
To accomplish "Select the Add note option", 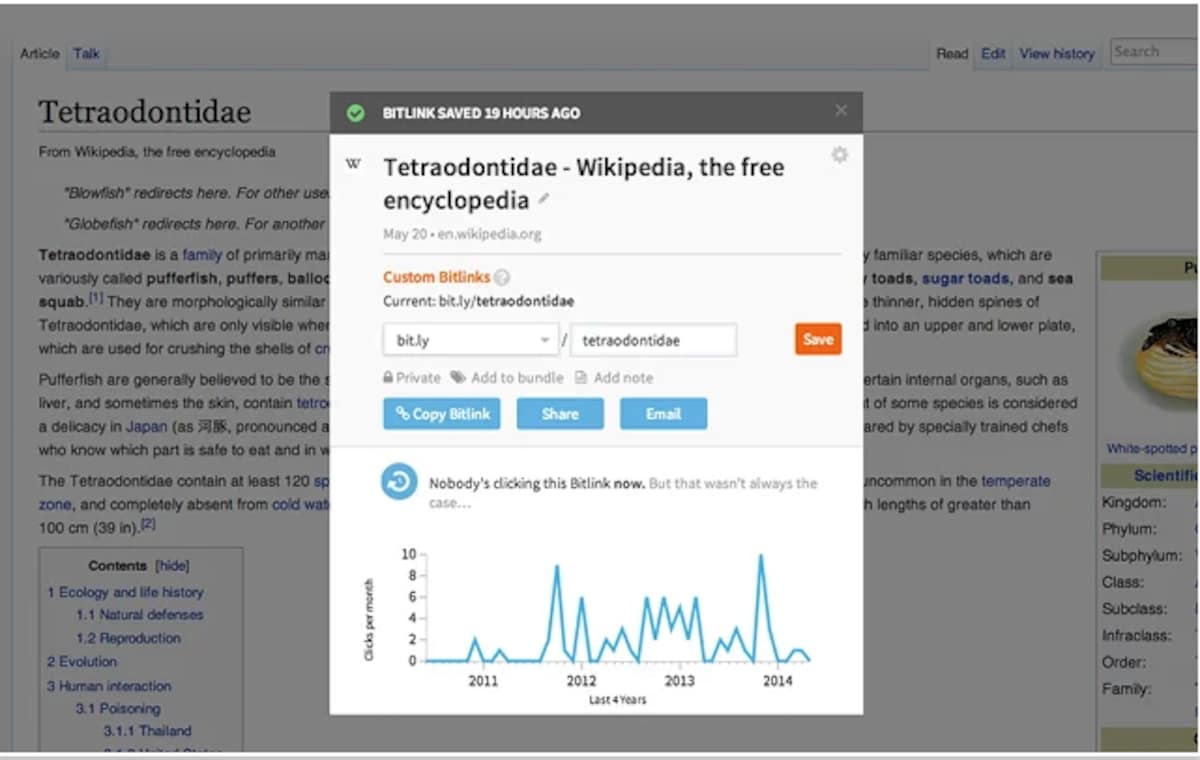I will pyautogui.click(x=614, y=378).
